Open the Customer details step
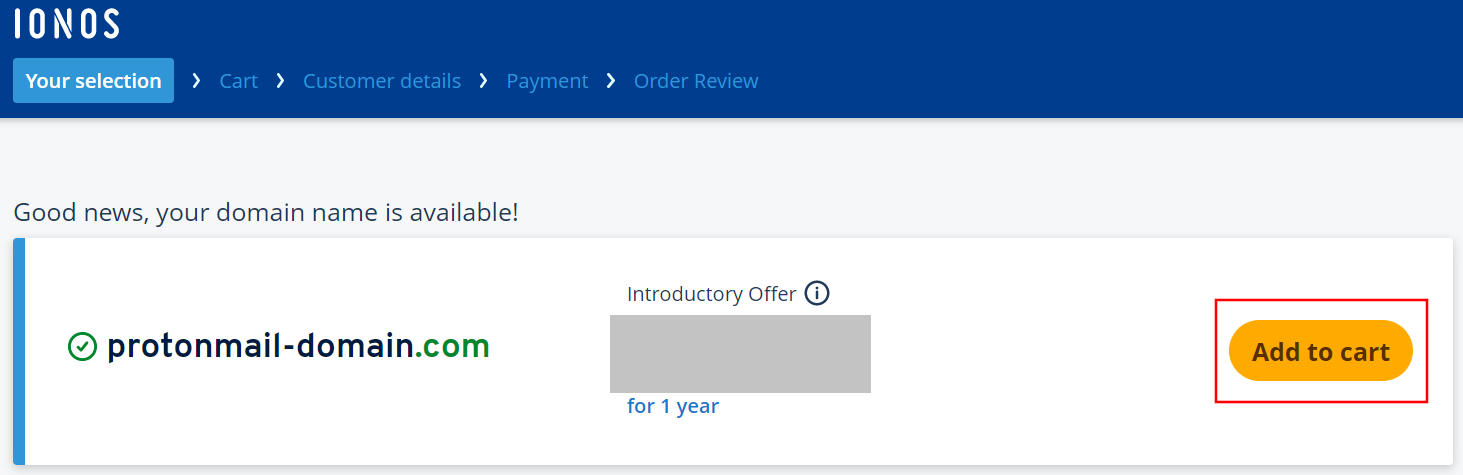The width and height of the screenshot is (1463, 475). coord(382,81)
